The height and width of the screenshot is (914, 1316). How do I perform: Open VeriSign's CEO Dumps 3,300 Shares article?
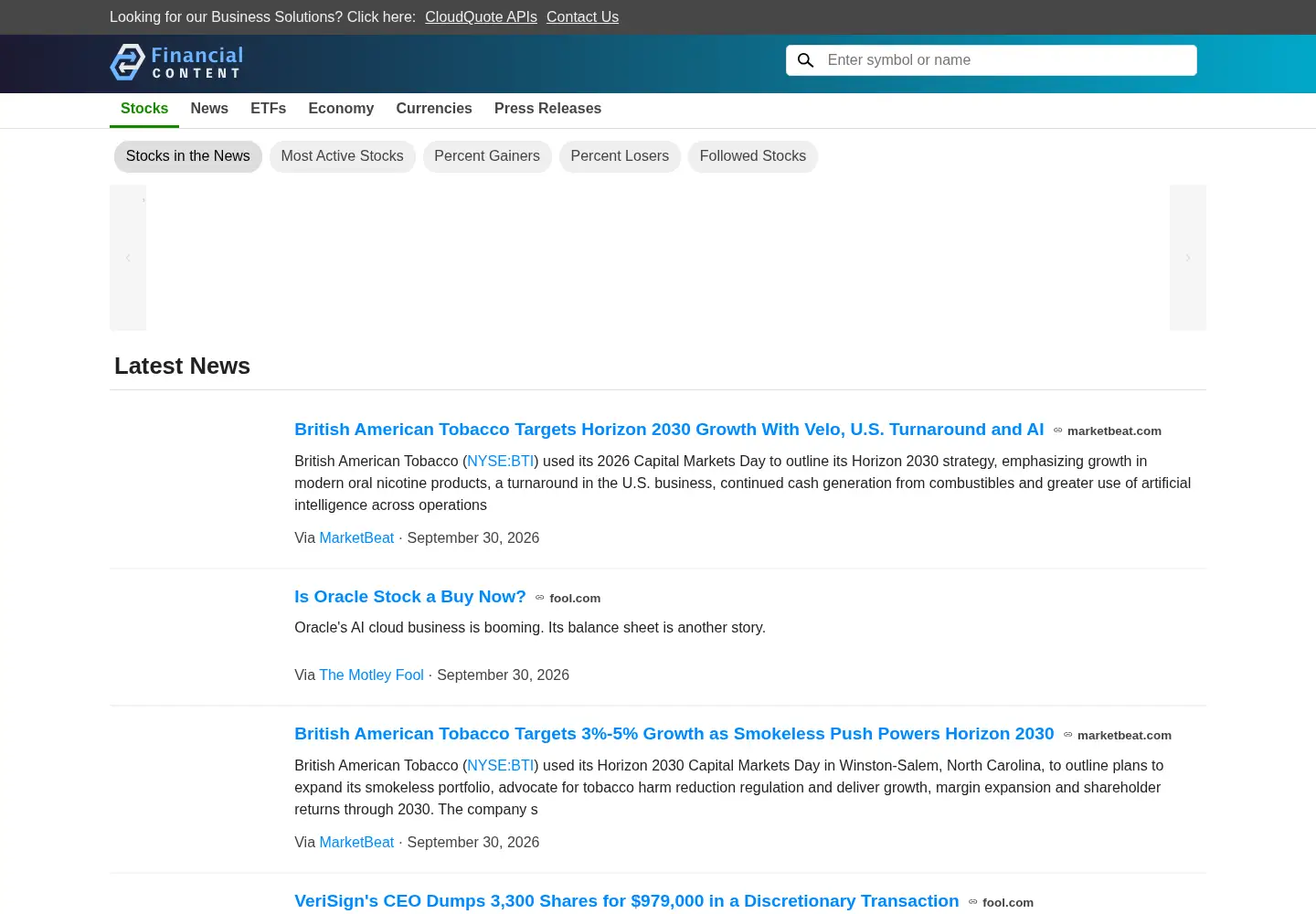(627, 901)
